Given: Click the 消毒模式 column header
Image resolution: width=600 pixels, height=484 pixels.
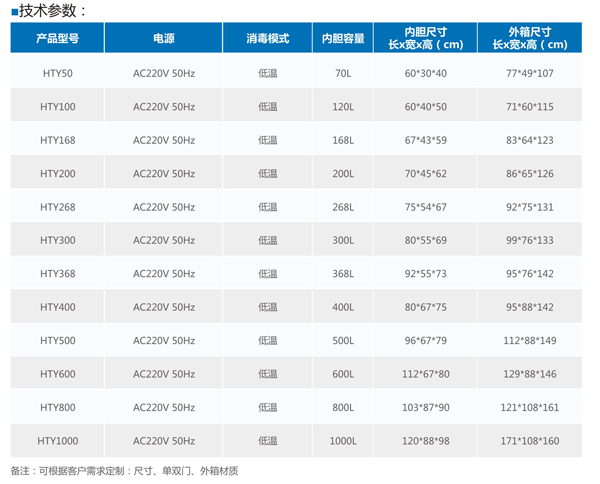Looking at the screenshot, I should 267,38.
